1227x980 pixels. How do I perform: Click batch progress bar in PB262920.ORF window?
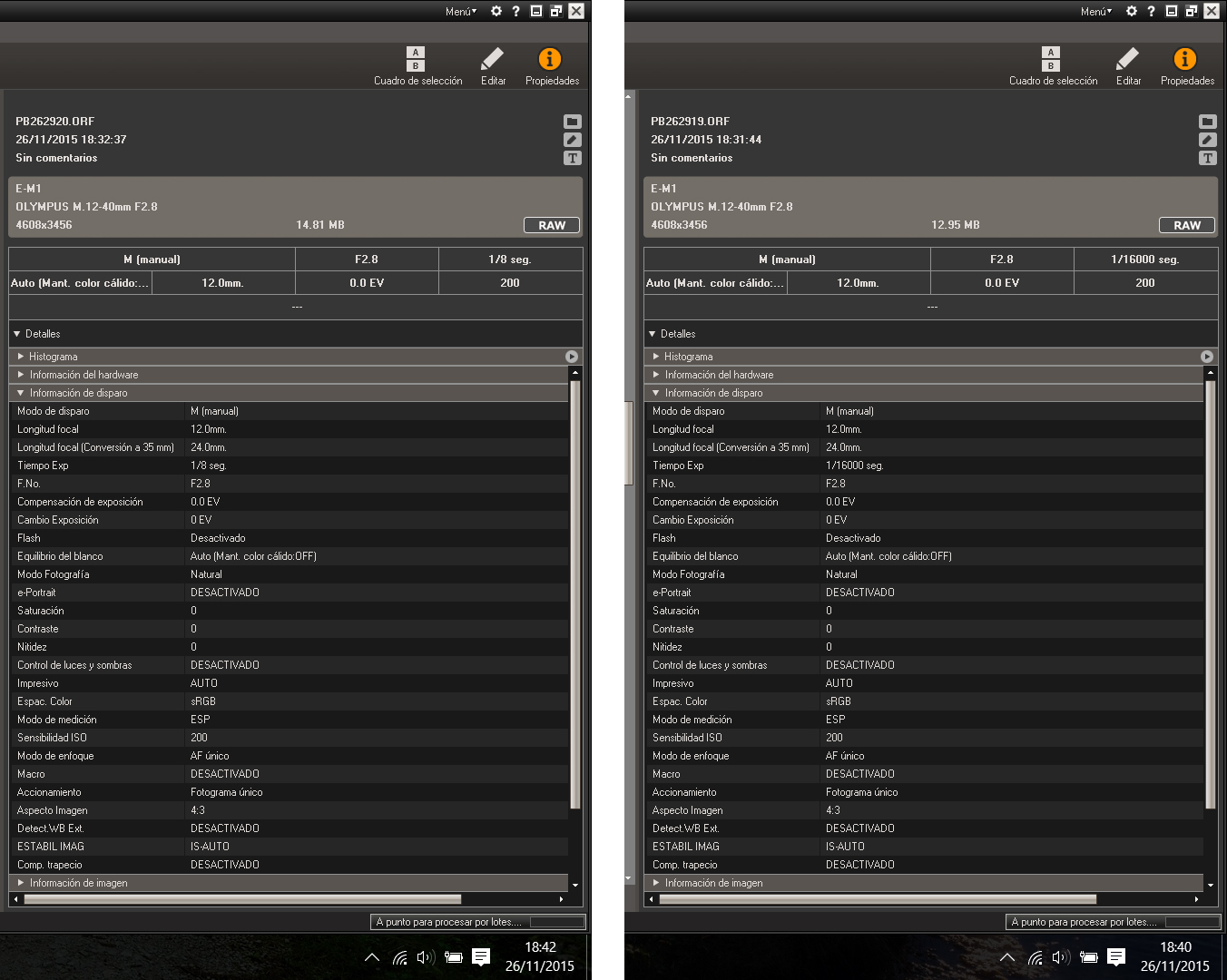[557, 922]
